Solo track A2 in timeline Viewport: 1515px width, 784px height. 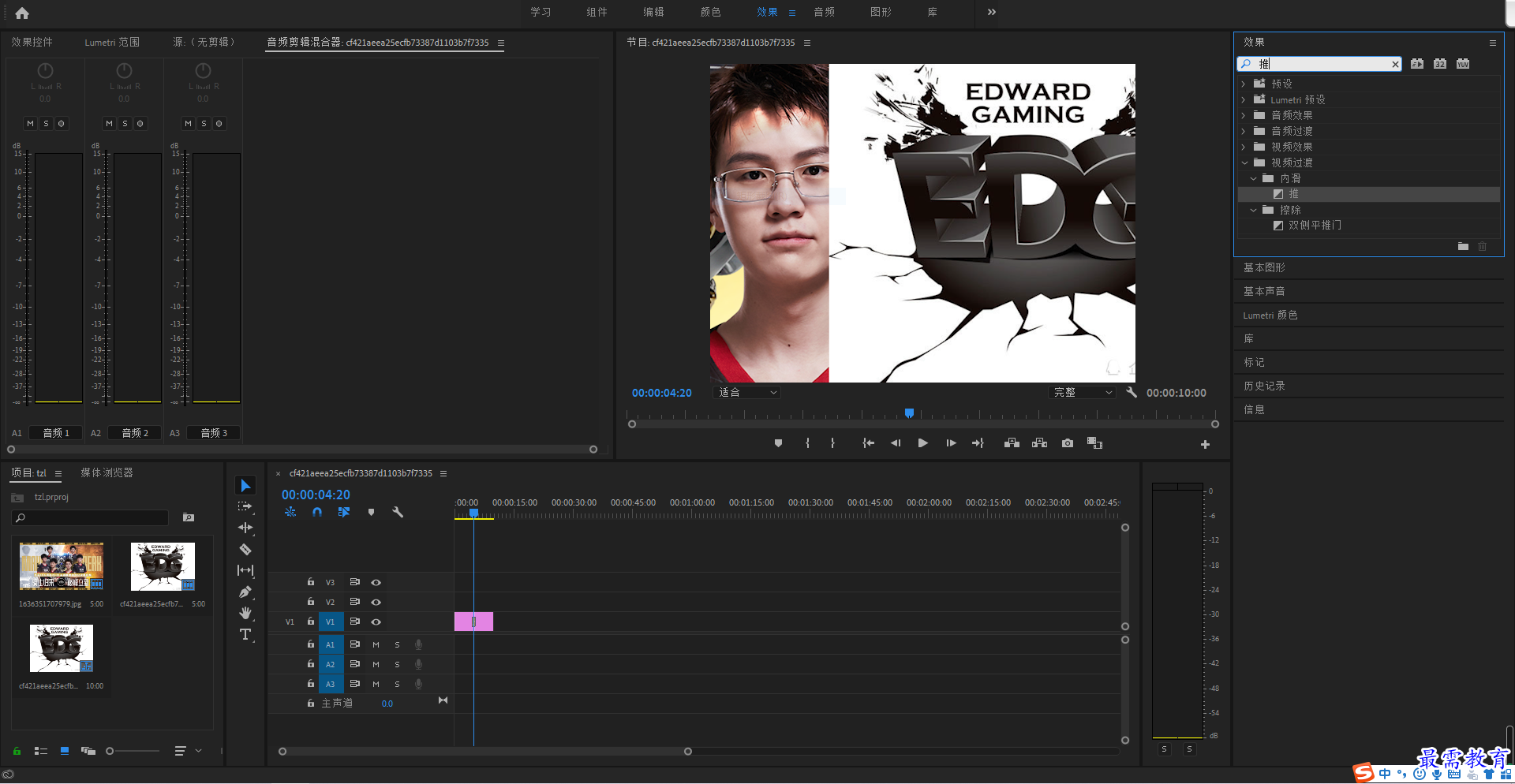[397, 664]
